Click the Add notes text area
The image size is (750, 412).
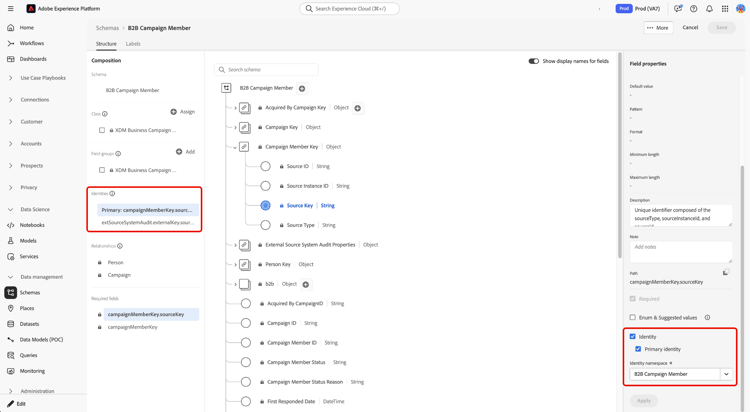click(x=681, y=252)
